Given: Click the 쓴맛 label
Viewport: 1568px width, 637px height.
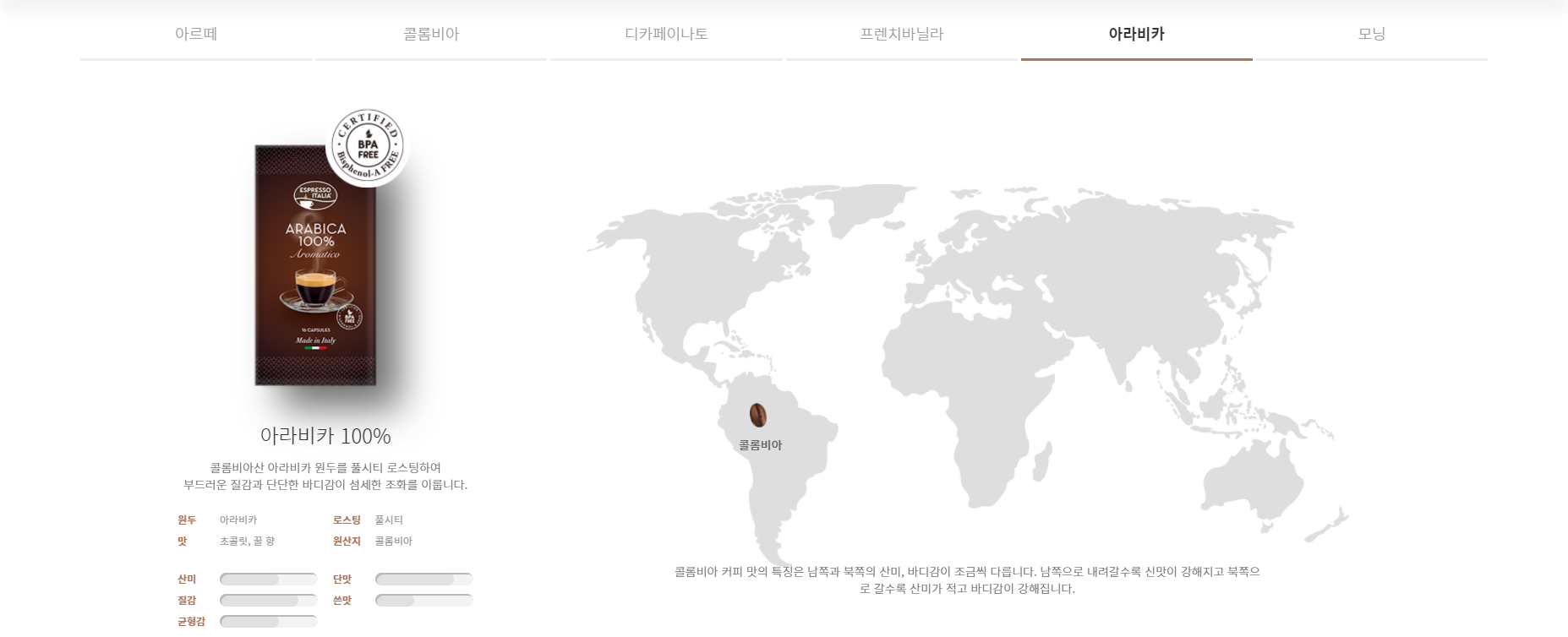Looking at the screenshot, I should point(342,600).
